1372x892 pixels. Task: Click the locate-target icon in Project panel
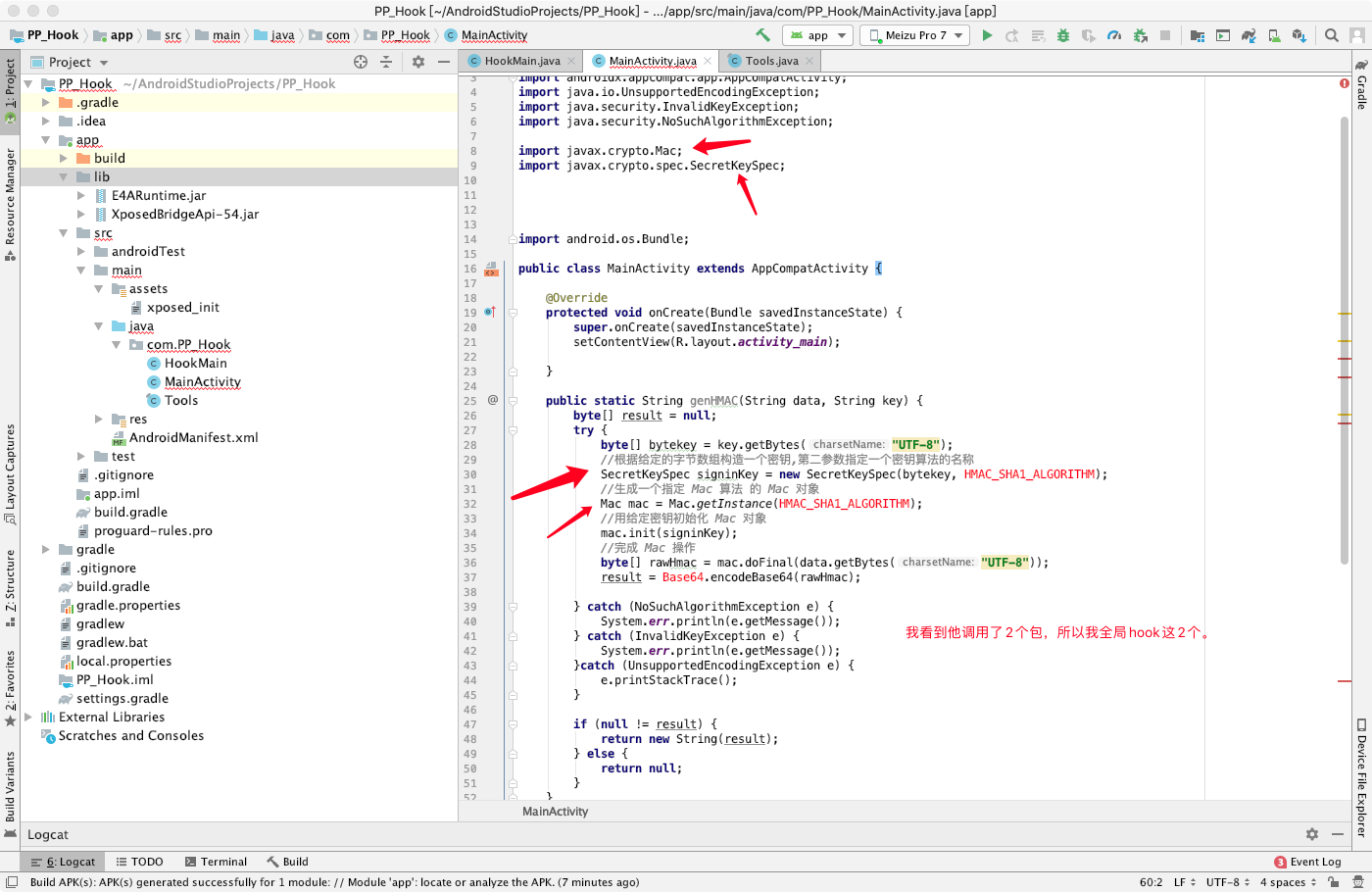pos(361,62)
